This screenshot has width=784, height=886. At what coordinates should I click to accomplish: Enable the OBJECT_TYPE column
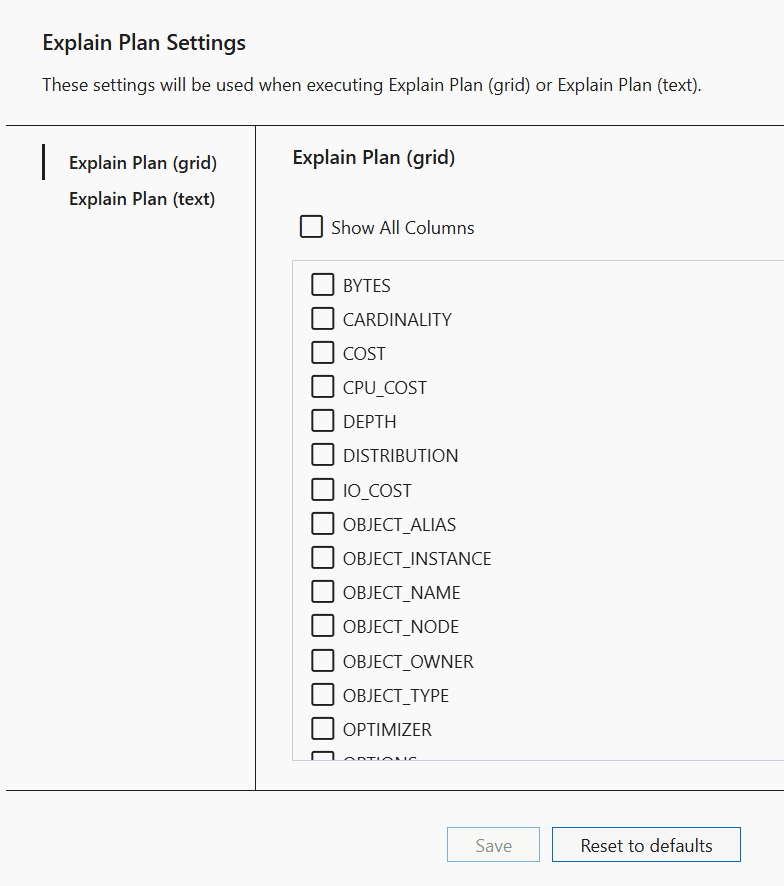[323, 694]
